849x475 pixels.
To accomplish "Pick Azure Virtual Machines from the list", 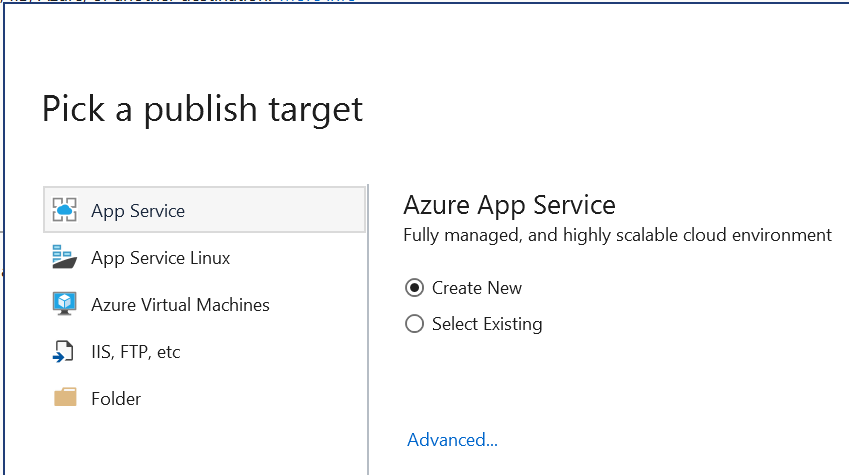I will click(x=180, y=305).
